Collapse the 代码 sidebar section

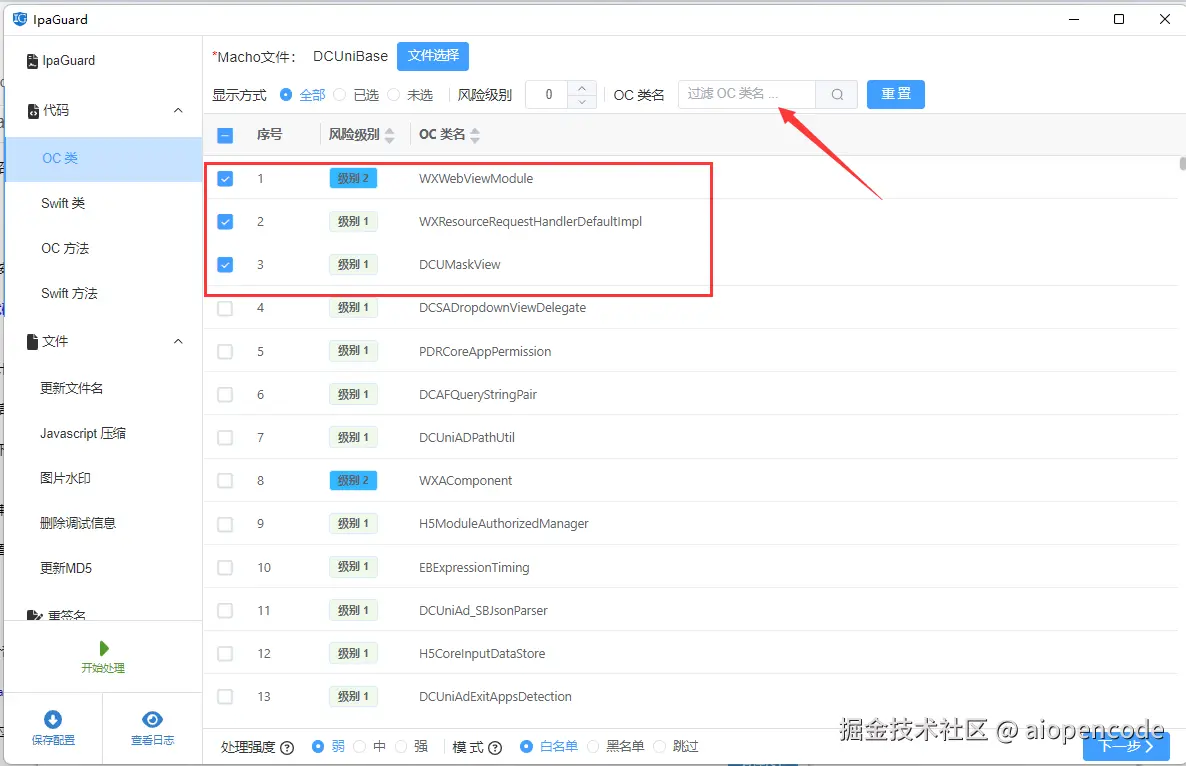coord(177,111)
